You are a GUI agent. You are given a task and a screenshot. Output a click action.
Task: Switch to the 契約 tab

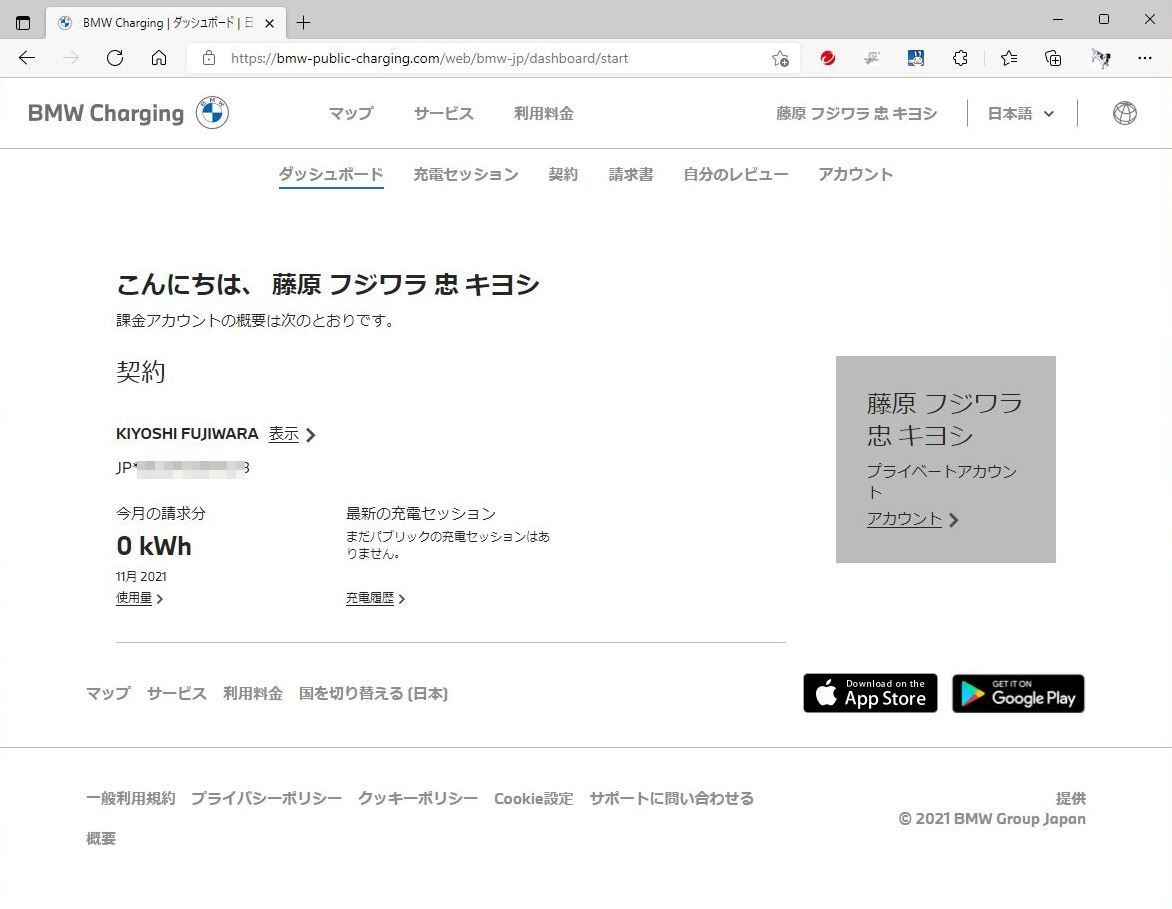[563, 175]
